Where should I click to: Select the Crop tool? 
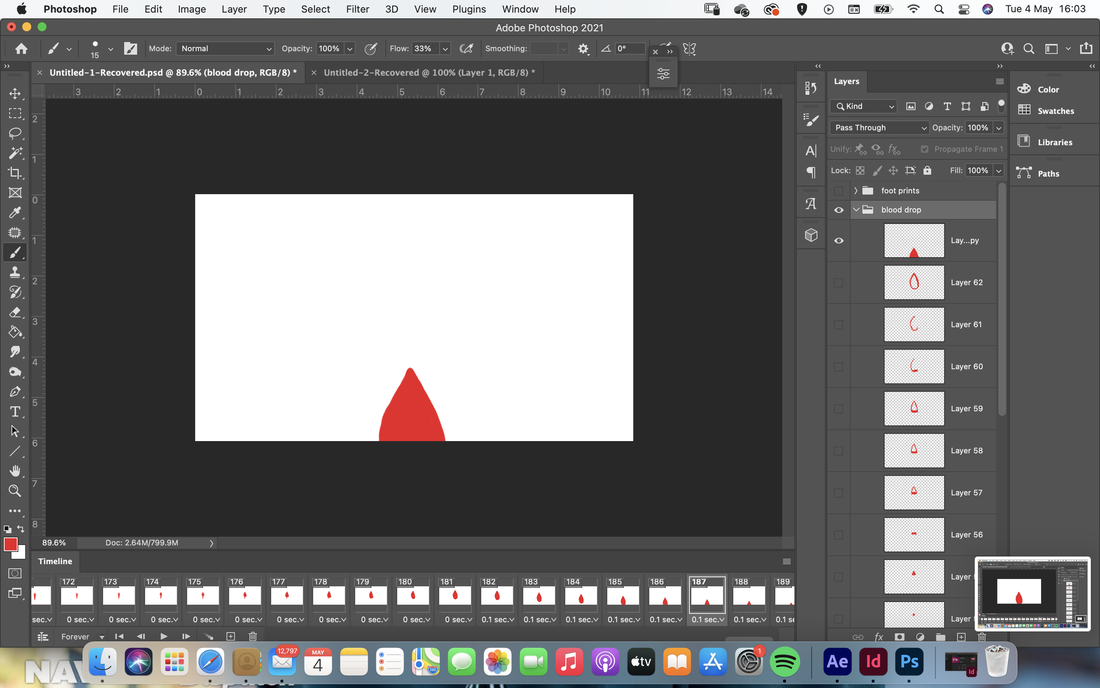click(15, 173)
